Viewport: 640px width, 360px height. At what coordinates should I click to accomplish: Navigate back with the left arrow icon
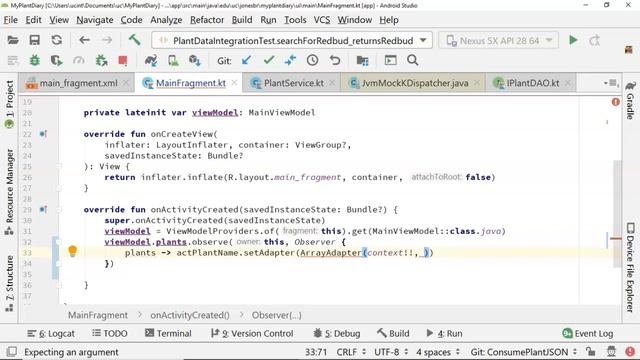(84, 40)
